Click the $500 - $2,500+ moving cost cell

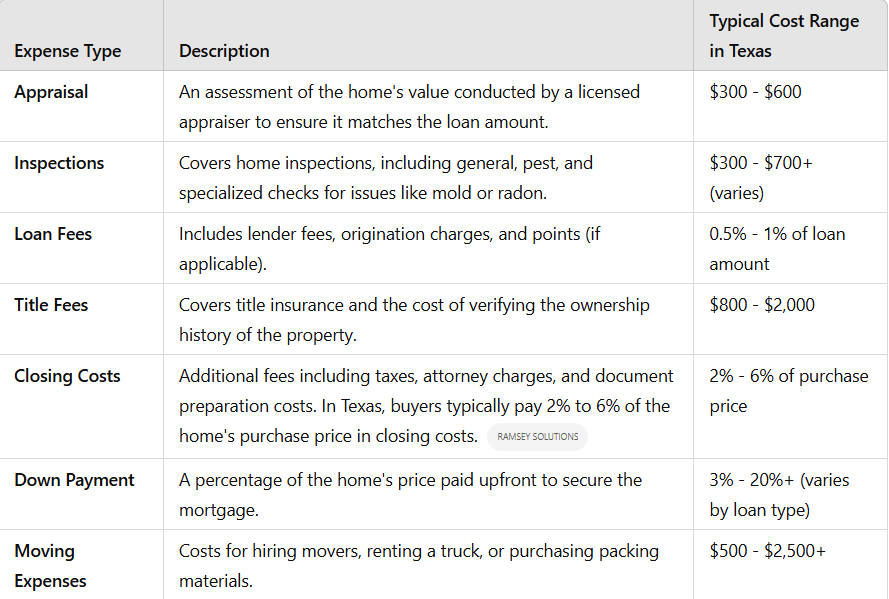point(768,551)
